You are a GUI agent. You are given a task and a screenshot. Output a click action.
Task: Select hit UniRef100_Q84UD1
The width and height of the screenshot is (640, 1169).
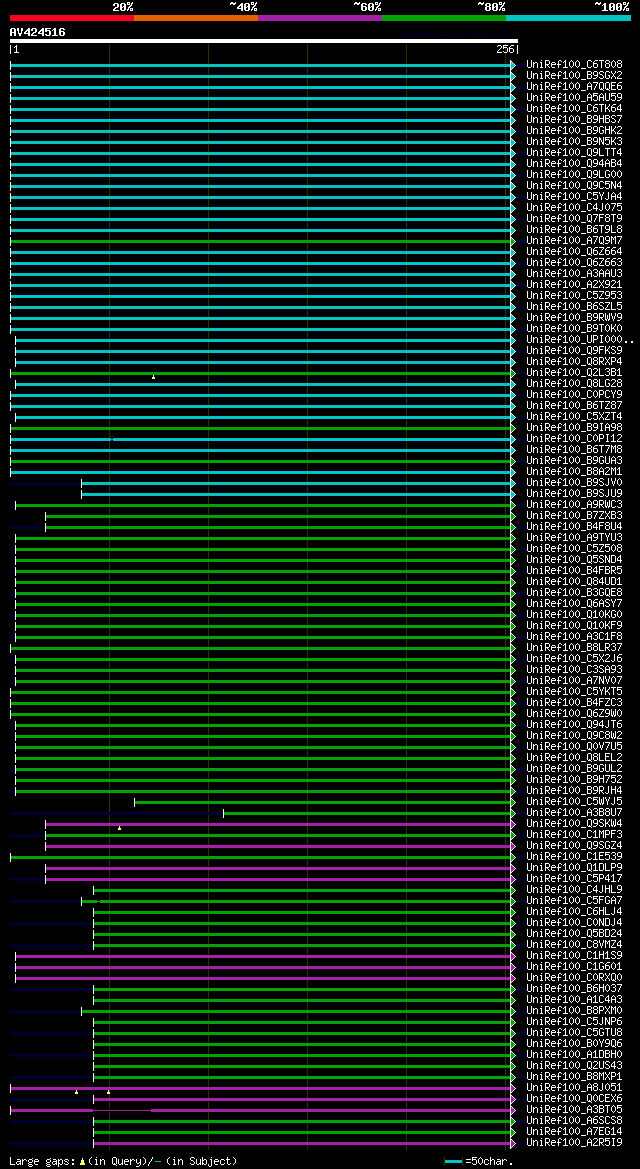[x=574, y=582]
